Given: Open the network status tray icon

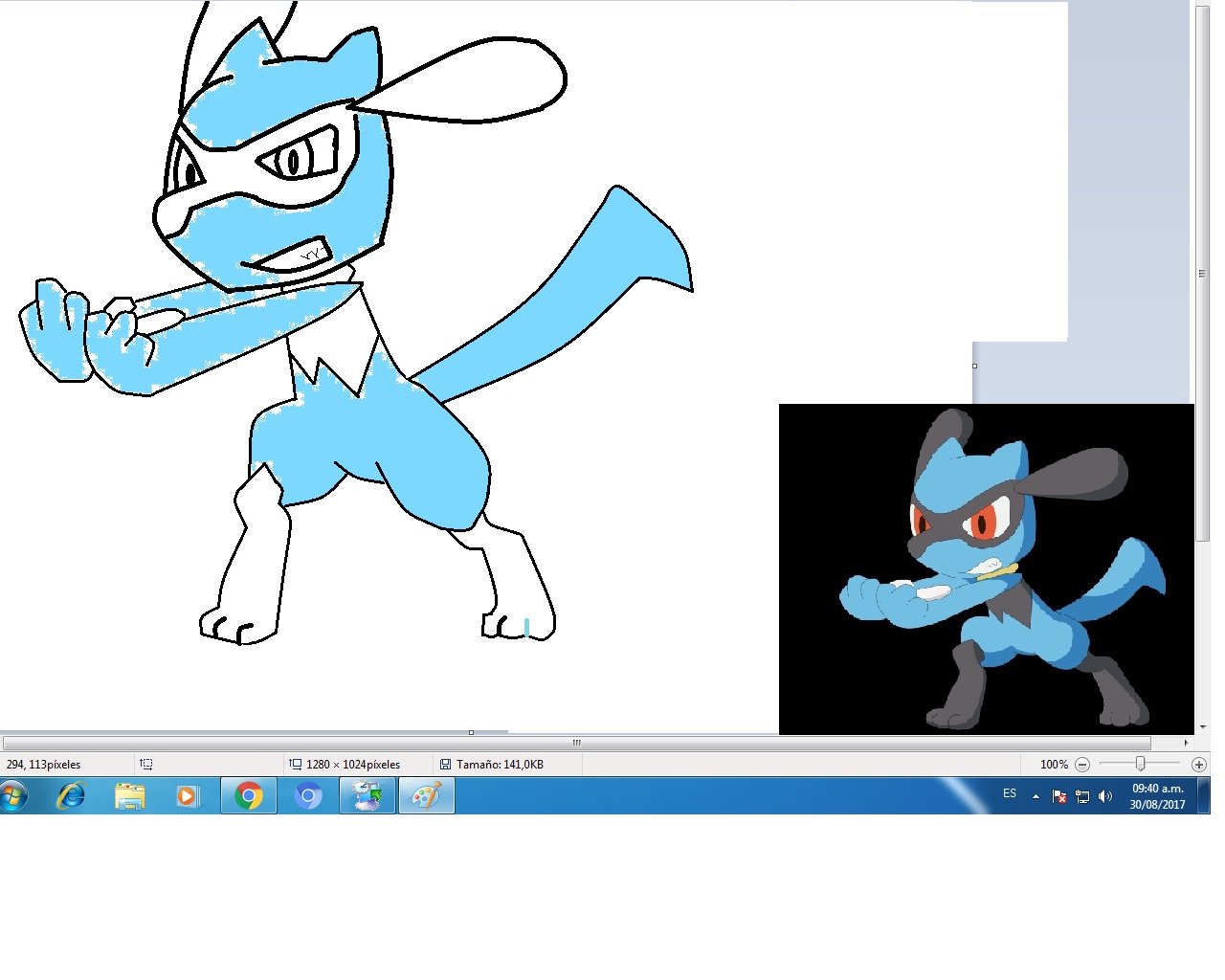Looking at the screenshot, I should 1082,796.
